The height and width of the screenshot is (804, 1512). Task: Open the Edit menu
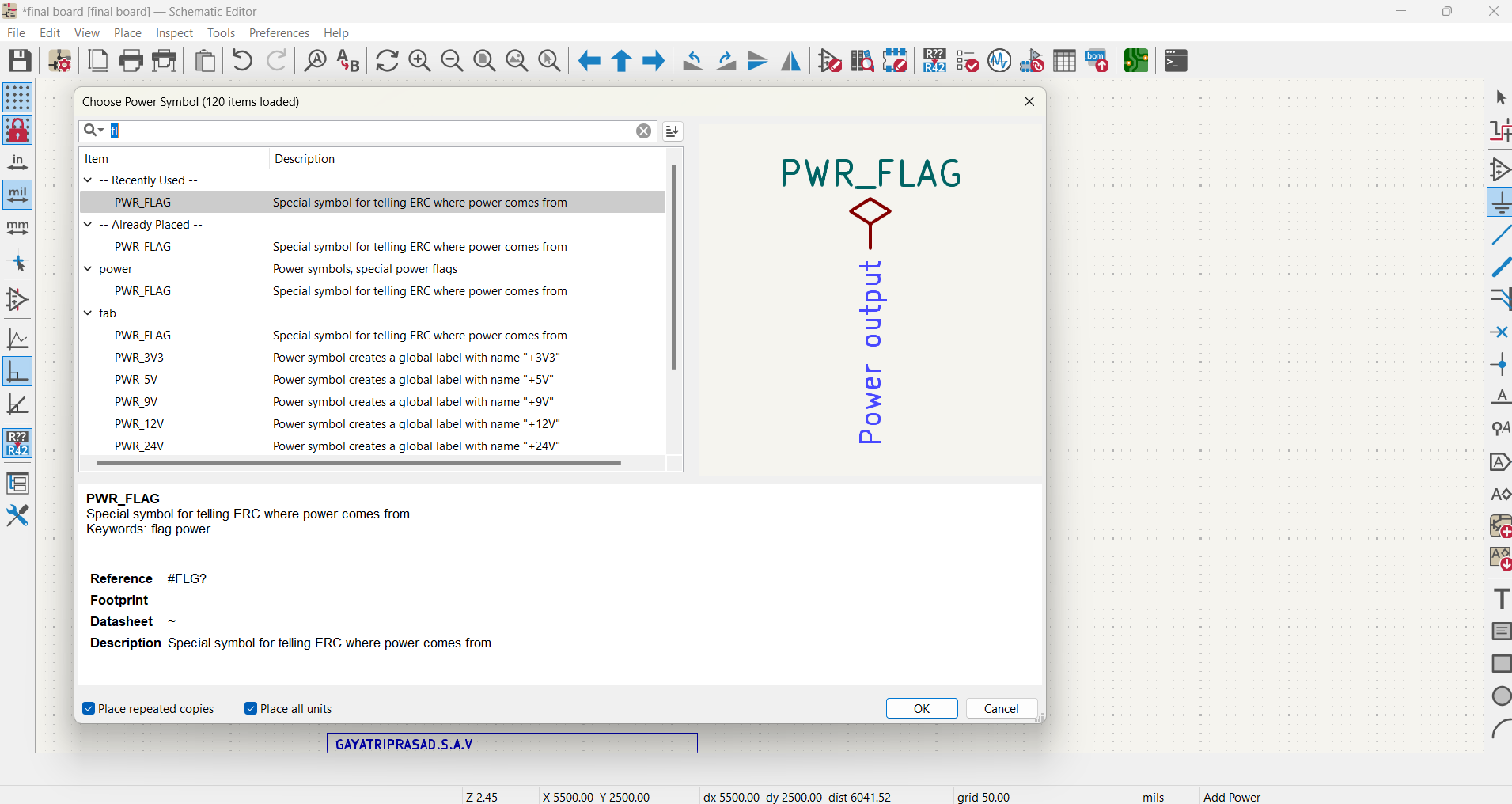coord(50,33)
